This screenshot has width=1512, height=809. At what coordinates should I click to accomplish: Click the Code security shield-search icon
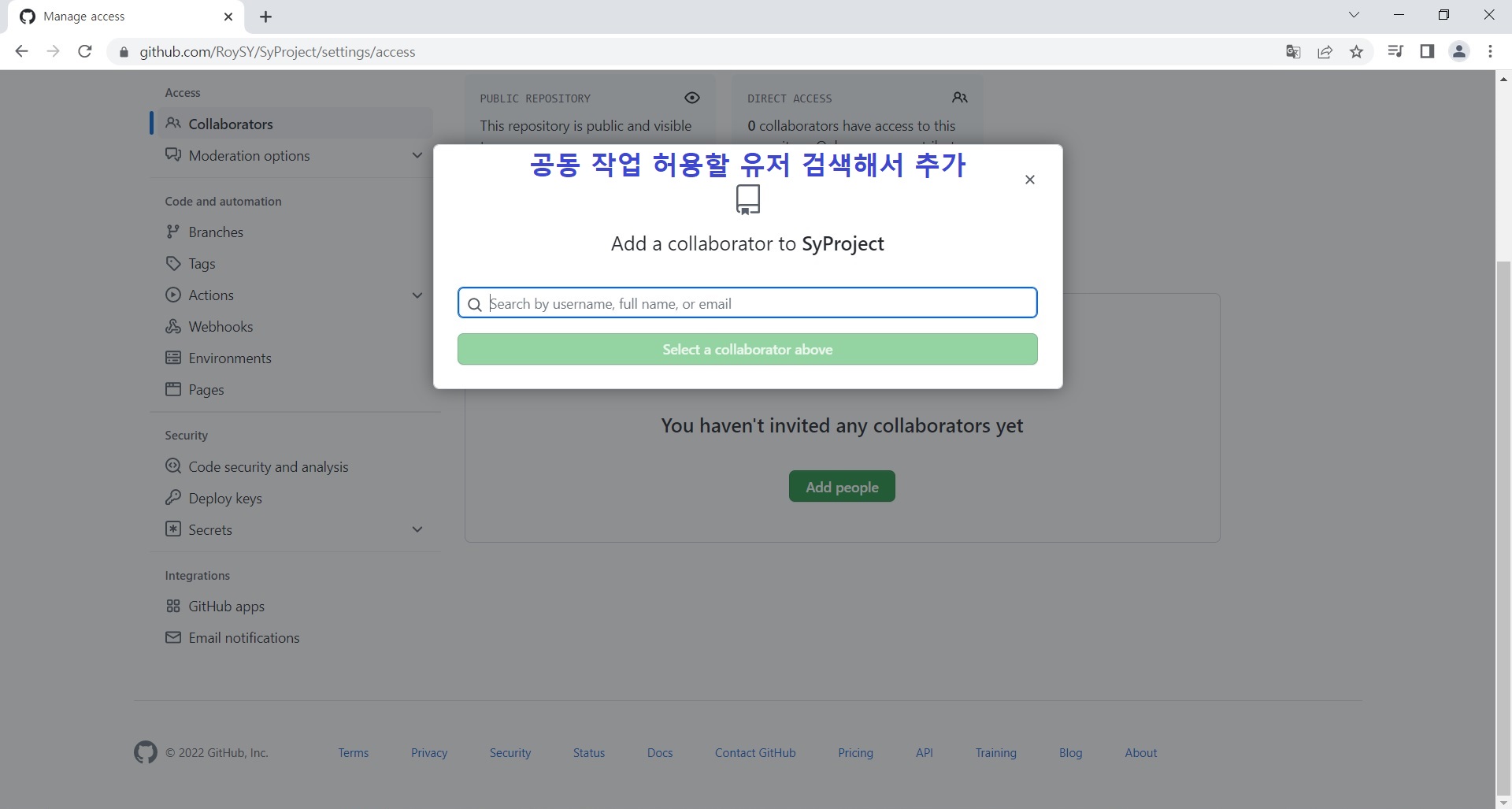tap(173, 466)
